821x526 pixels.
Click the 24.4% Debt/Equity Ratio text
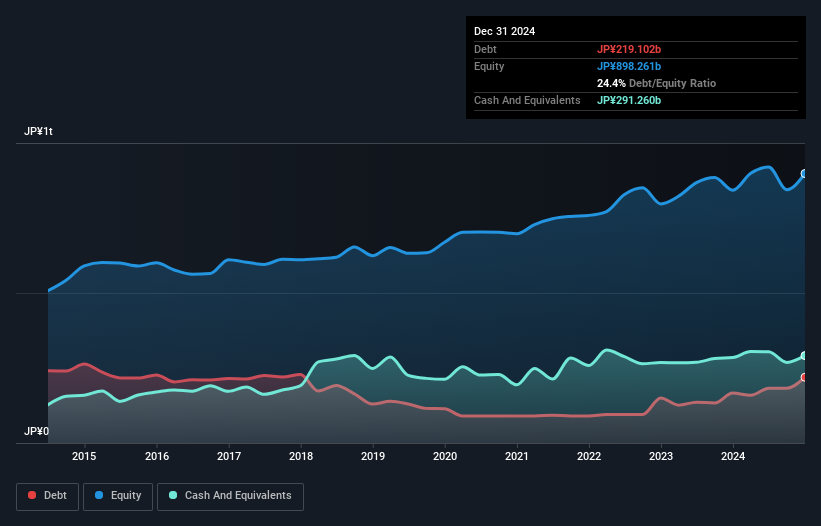[656, 83]
